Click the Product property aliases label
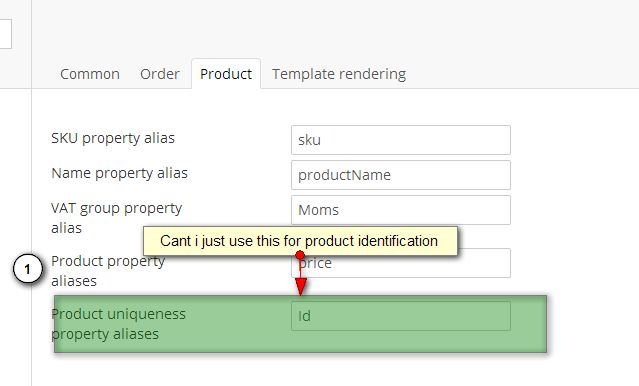Screen dimensions: 639x386 108,271
